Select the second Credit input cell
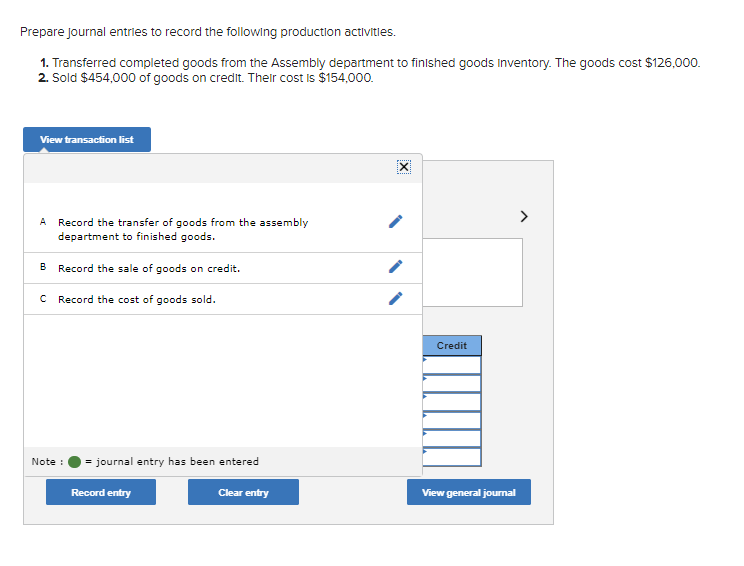Image resolution: width=744 pixels, height=566 pixels. click(x=452, y=383)
